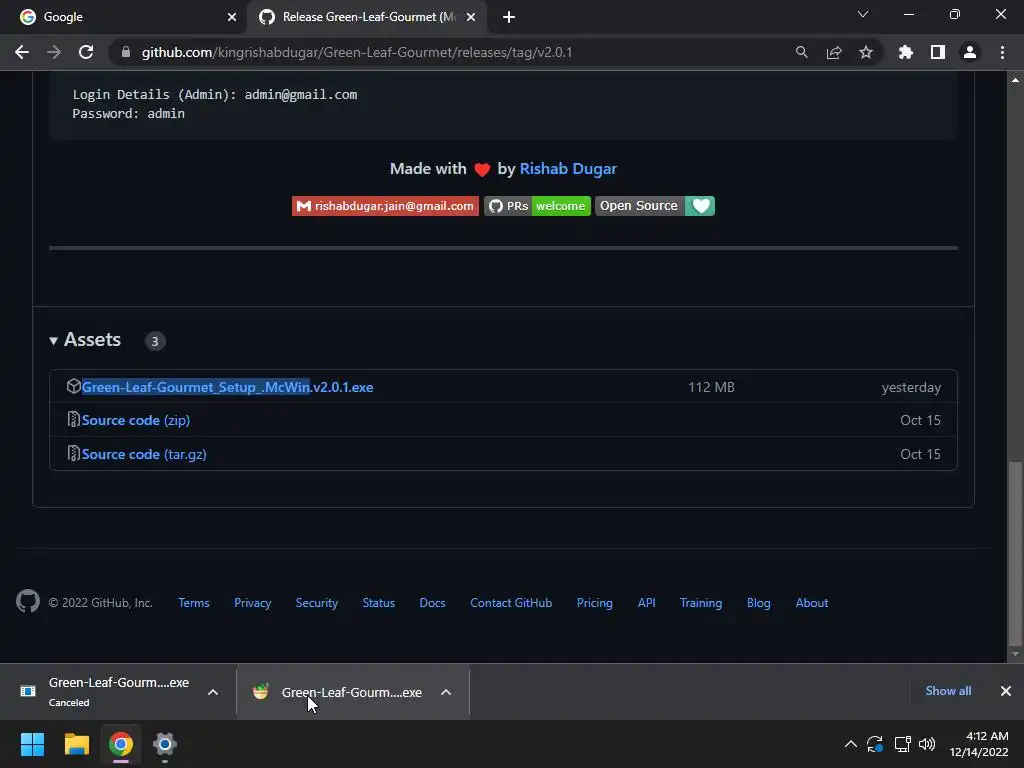Open the About footer link
The width and height of the screenshot is (1024, 768).
tap(812, 603)
